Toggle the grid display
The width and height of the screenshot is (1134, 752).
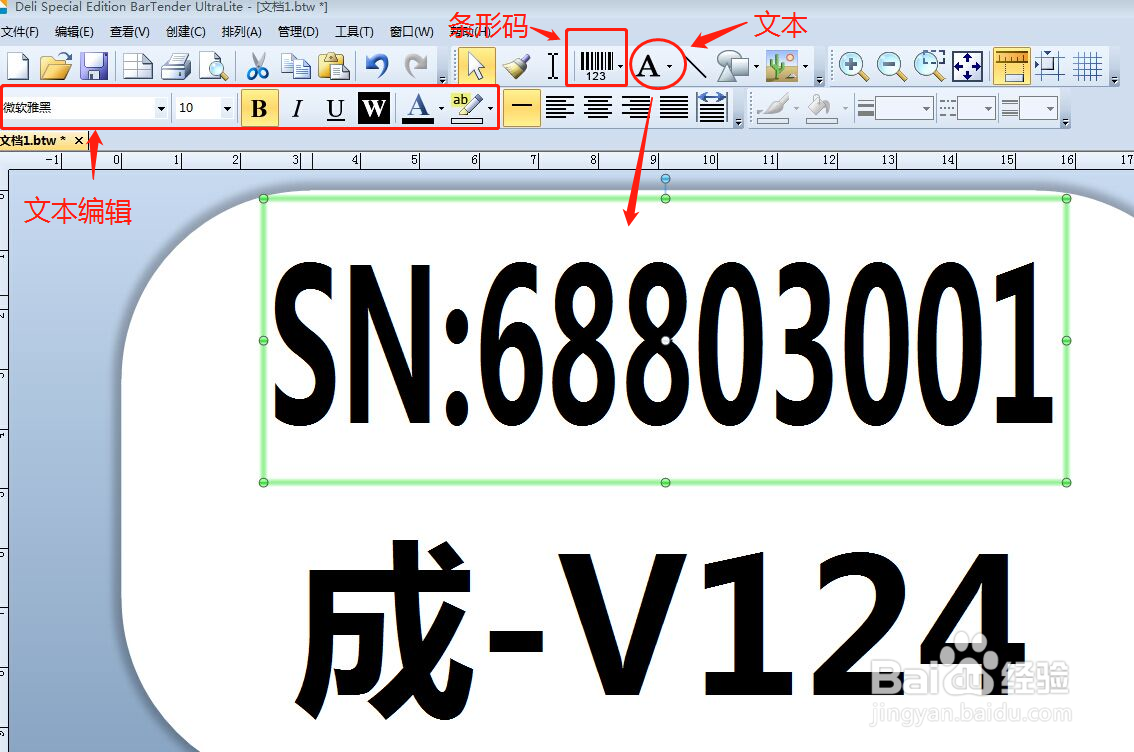tap(1088, 66)
